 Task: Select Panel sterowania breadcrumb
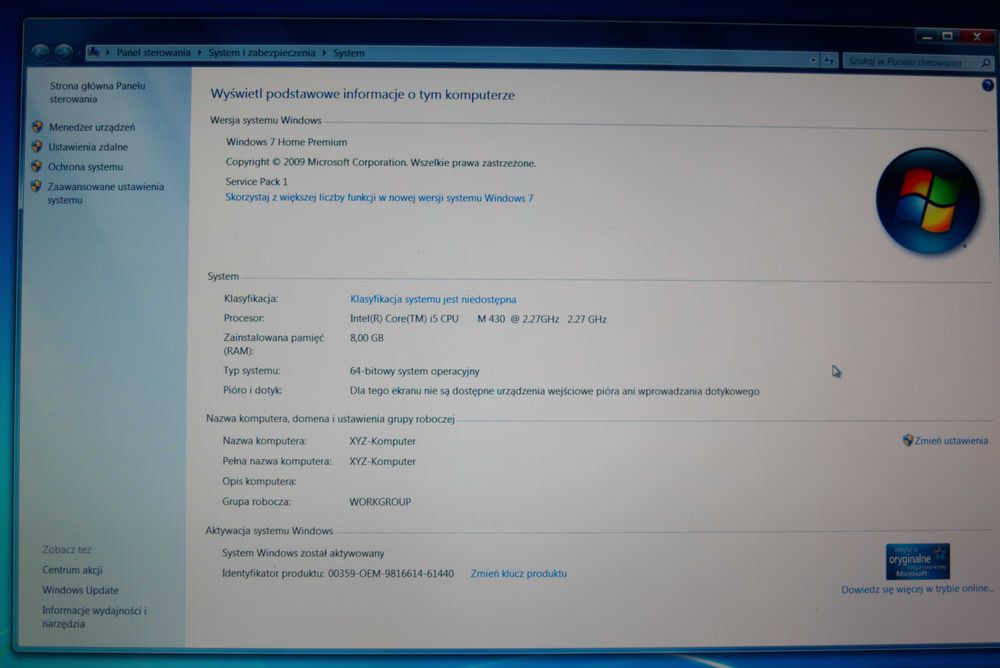tap(153, 52)
